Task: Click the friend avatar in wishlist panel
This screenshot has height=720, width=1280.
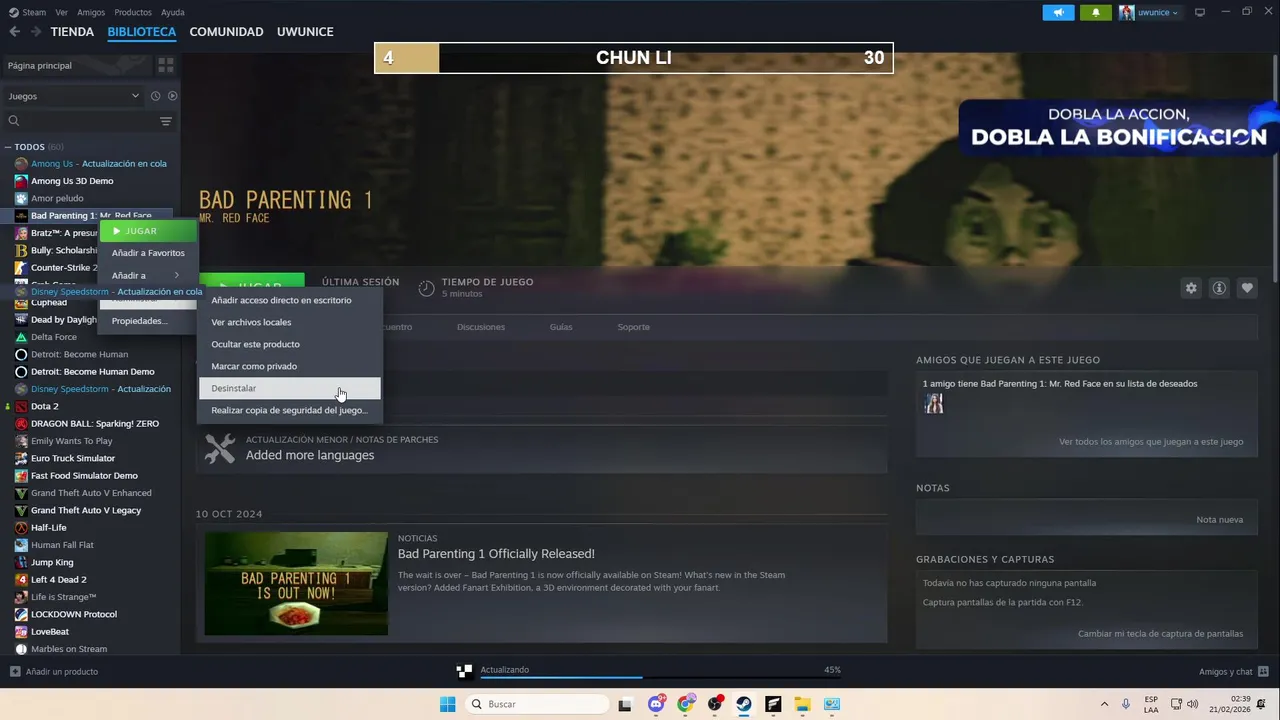Action: pyautogui.click(x=933, y=403)
